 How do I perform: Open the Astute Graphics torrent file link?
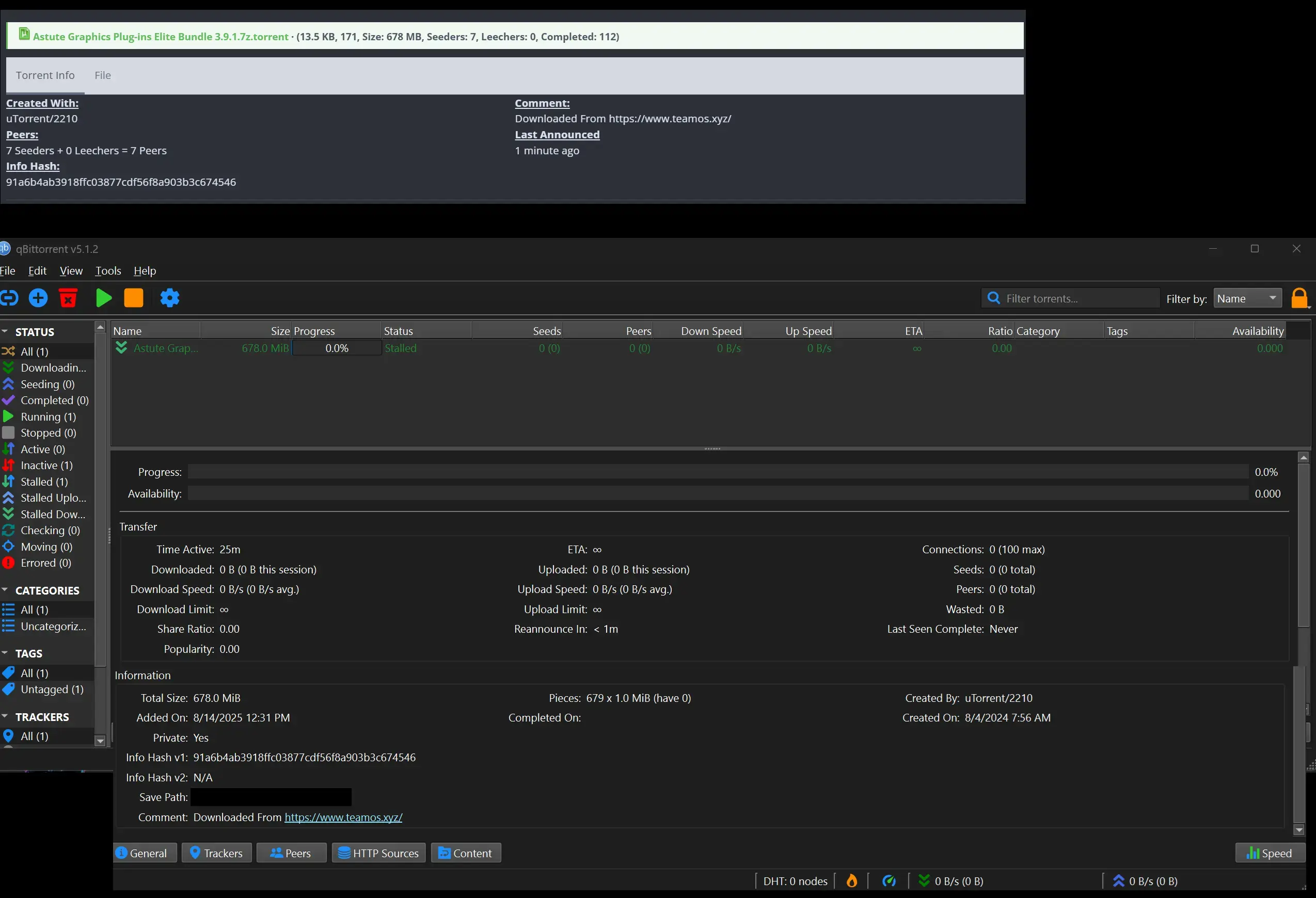(160, 37)
